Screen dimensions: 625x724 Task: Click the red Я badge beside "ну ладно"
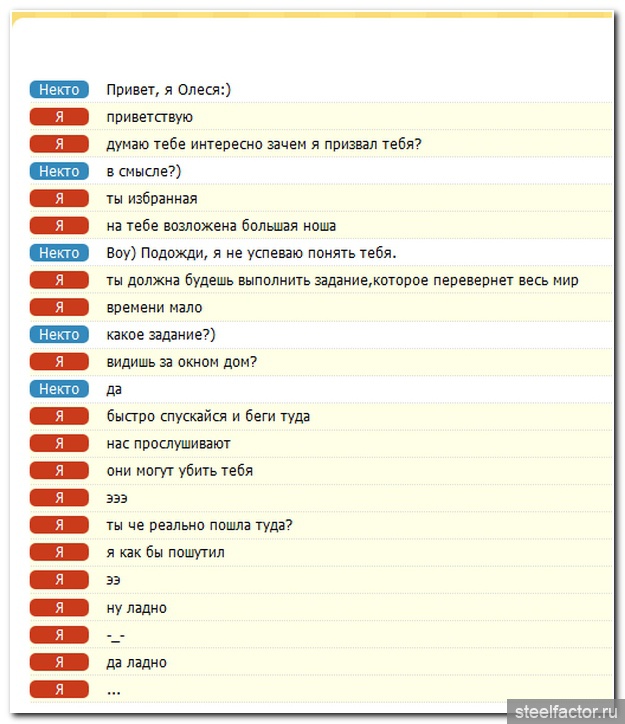[59, 608]
